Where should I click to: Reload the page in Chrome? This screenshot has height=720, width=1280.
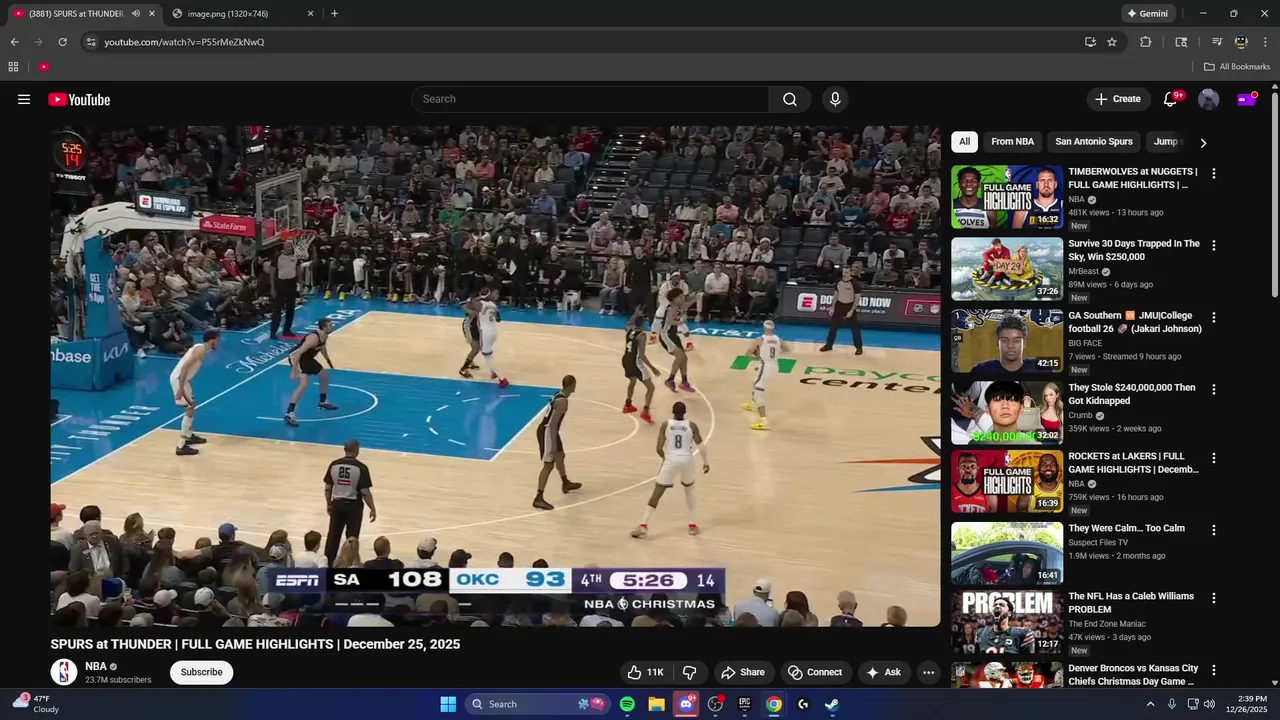62,42
